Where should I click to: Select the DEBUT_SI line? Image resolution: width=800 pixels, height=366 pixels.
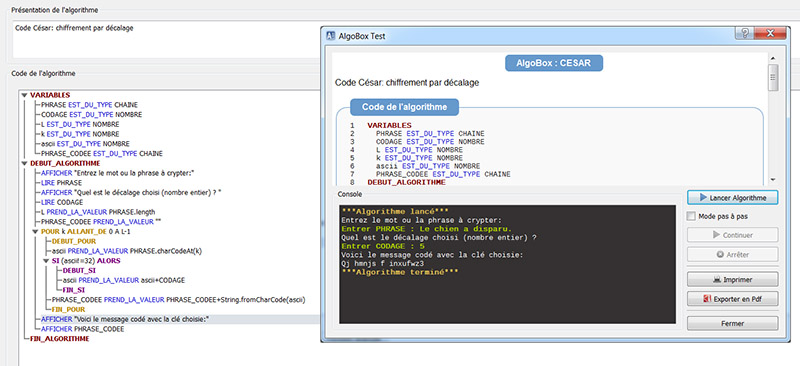pos(79,271)
